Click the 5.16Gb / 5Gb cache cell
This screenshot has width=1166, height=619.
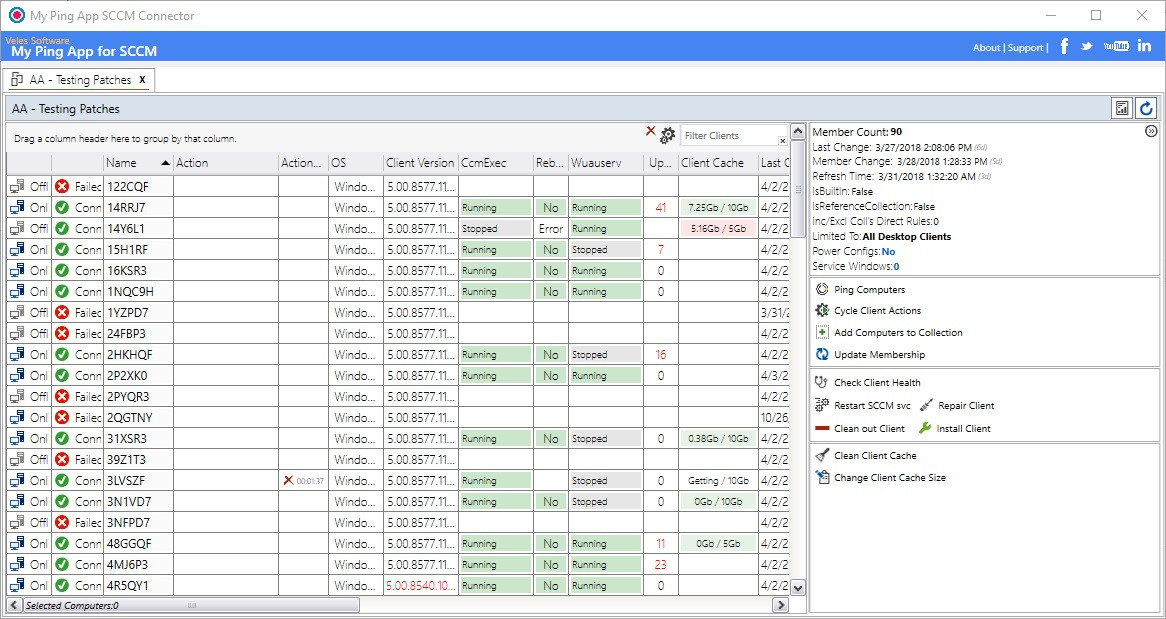coord(718,228)
